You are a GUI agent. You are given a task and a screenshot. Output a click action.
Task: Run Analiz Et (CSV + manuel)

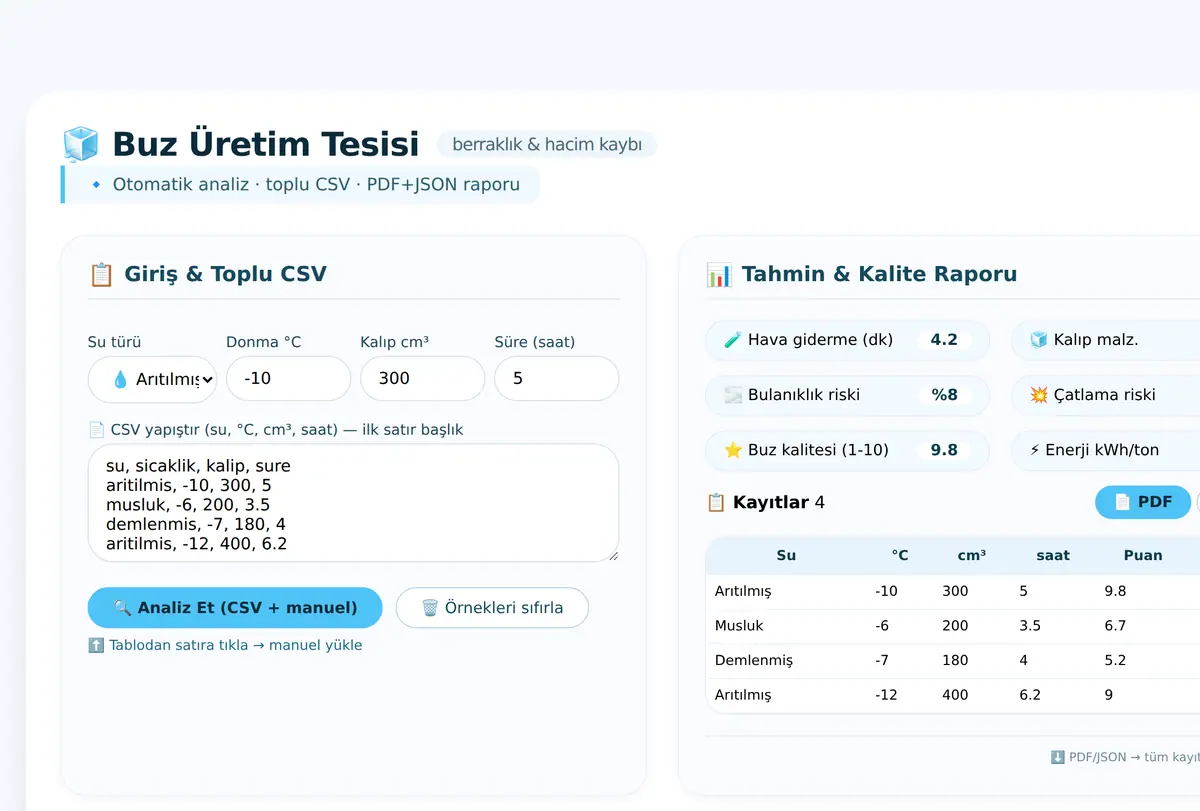(x=235, y=608)
